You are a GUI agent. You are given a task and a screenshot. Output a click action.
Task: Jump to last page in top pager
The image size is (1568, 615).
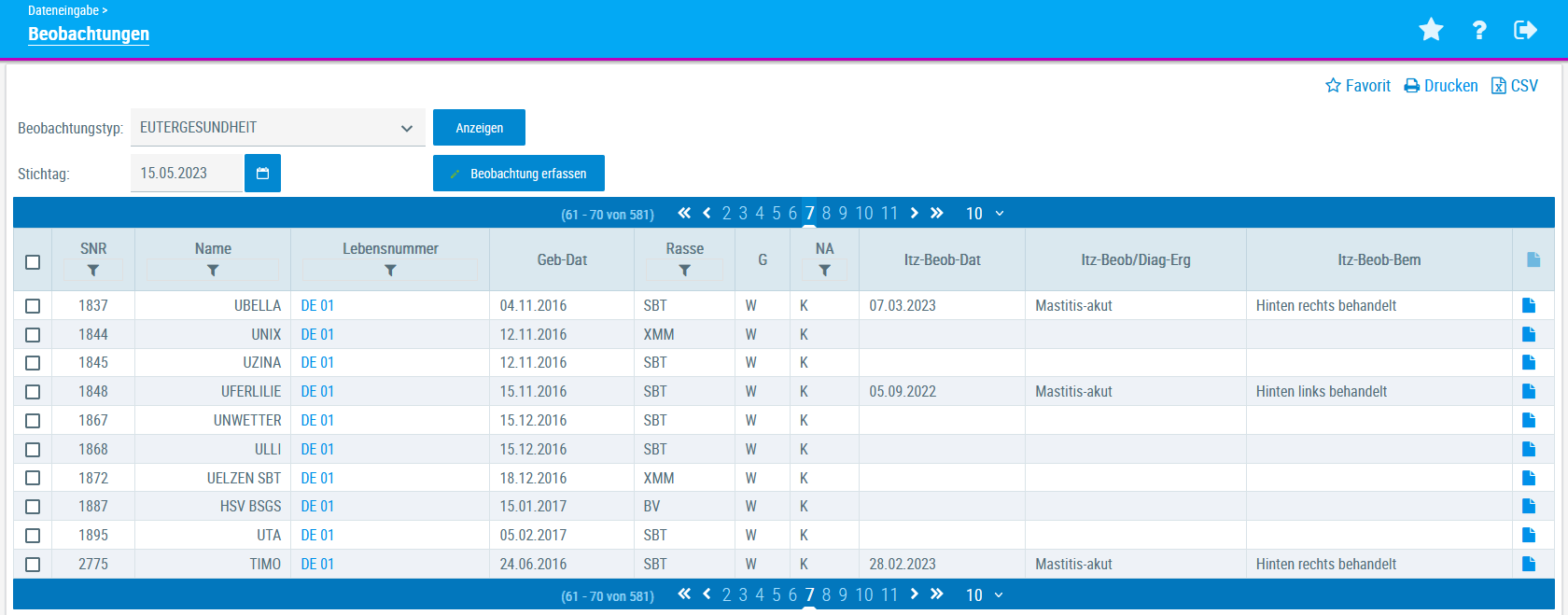click(x=937, y=214)
